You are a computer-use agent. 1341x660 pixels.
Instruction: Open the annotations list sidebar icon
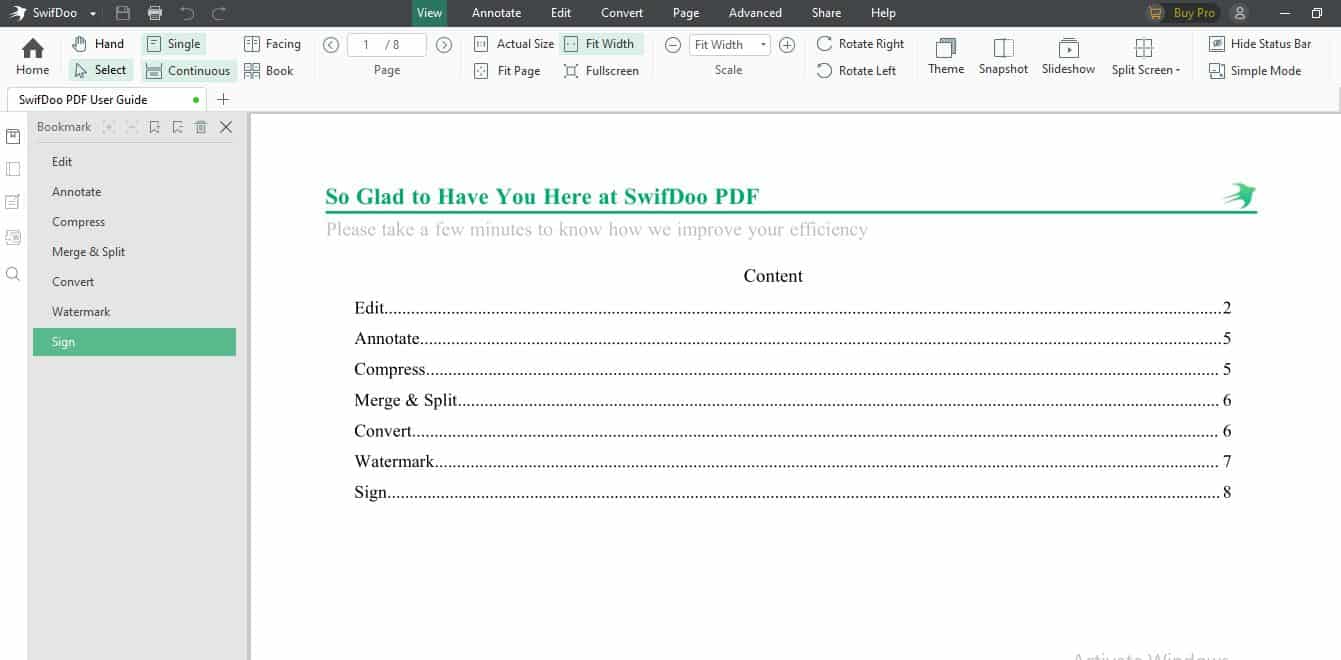click(13, 202)
